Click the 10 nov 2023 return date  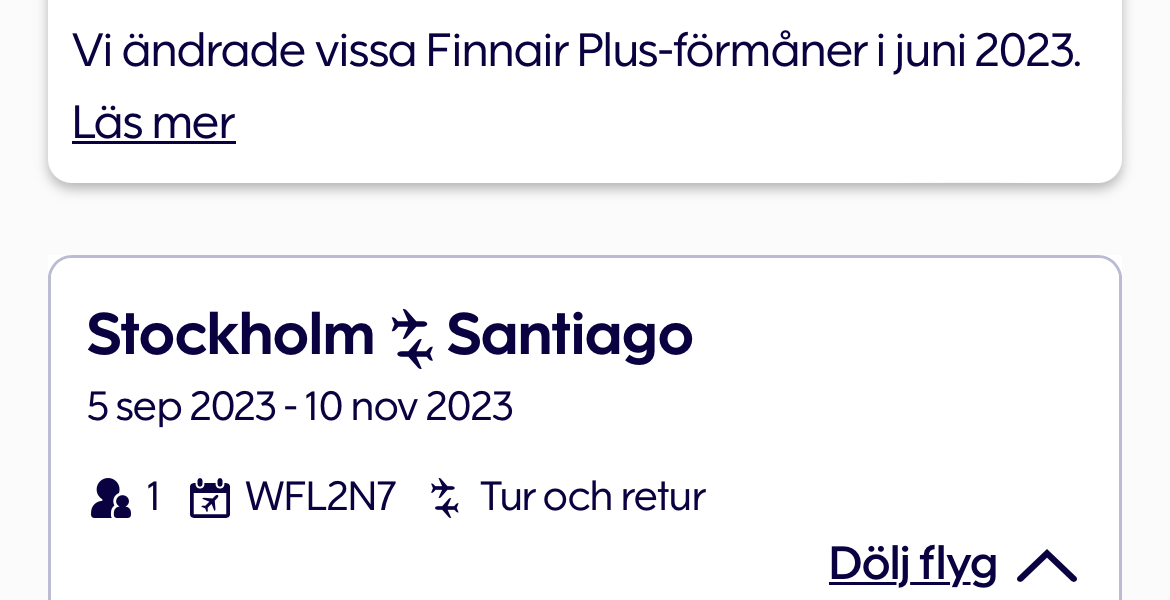click(408, 407)
